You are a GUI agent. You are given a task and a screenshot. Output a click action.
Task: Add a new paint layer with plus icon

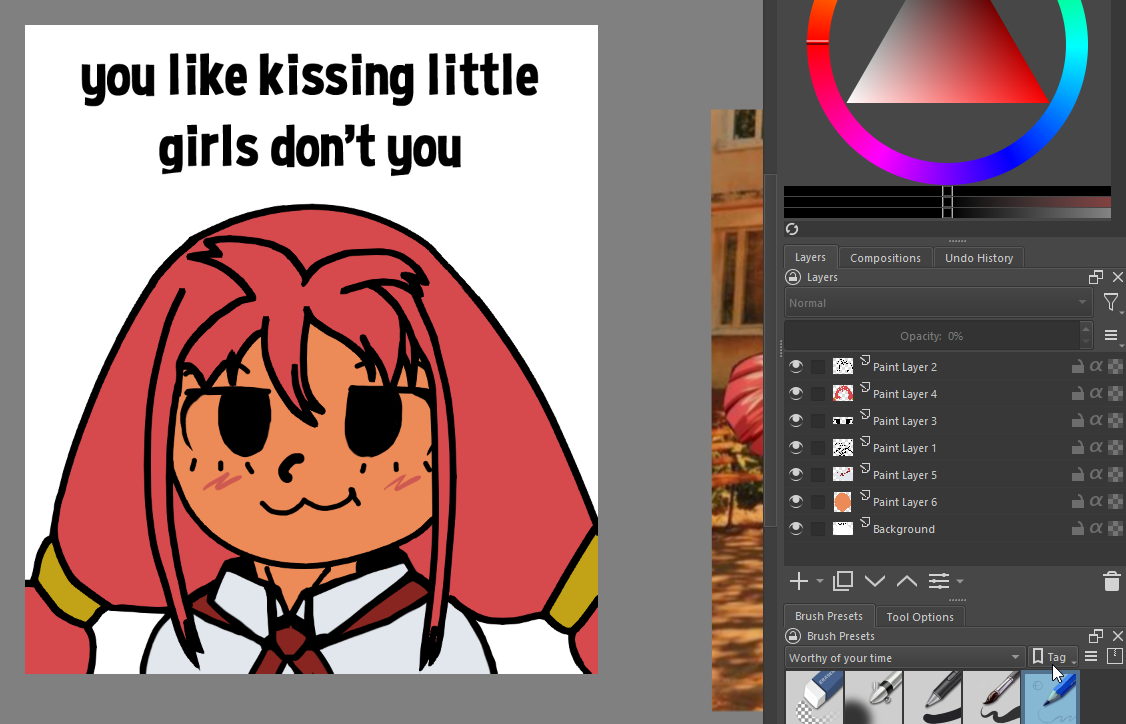pyautogui.click(x=799, y=581)
